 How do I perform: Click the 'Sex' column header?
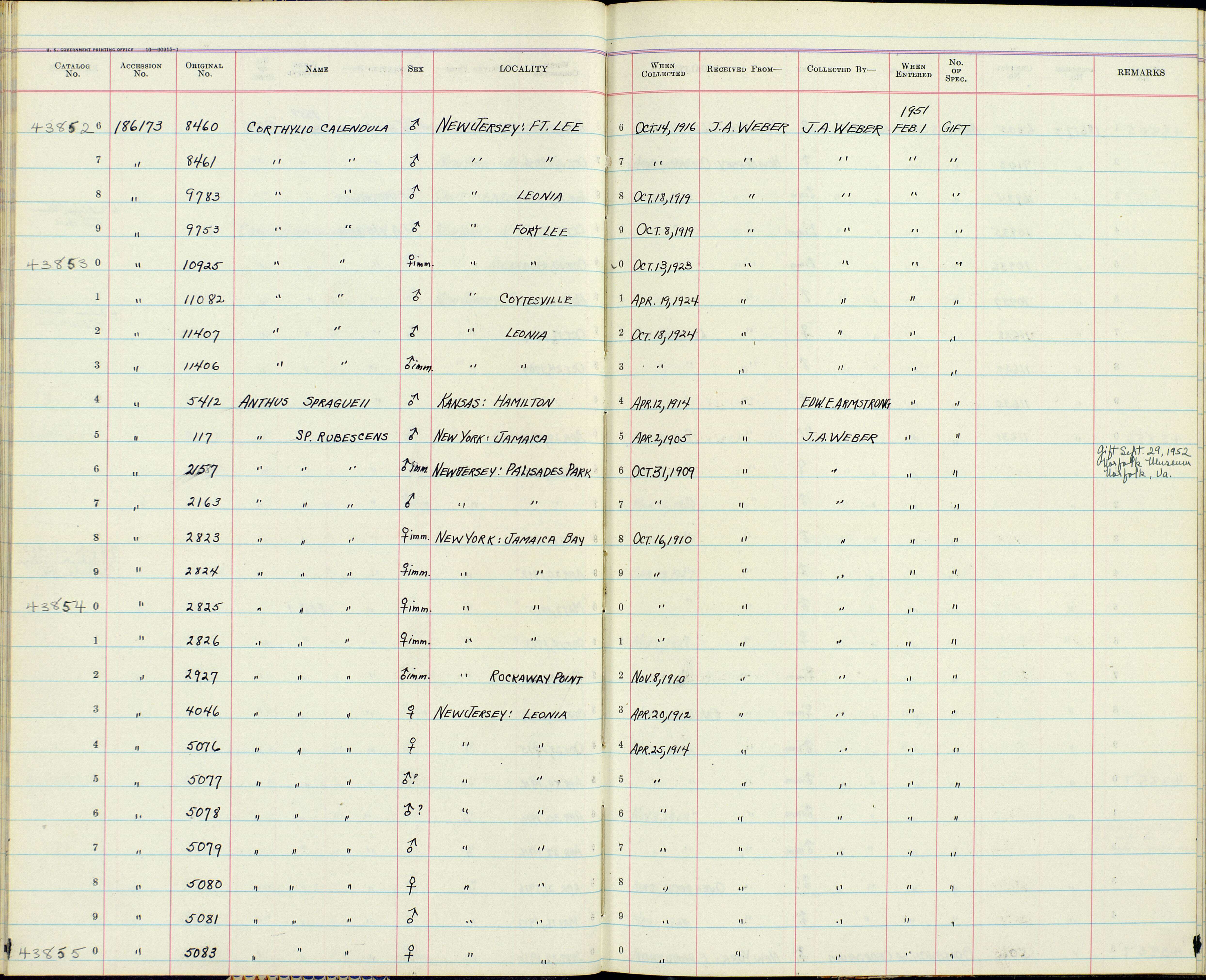[415, 69]
